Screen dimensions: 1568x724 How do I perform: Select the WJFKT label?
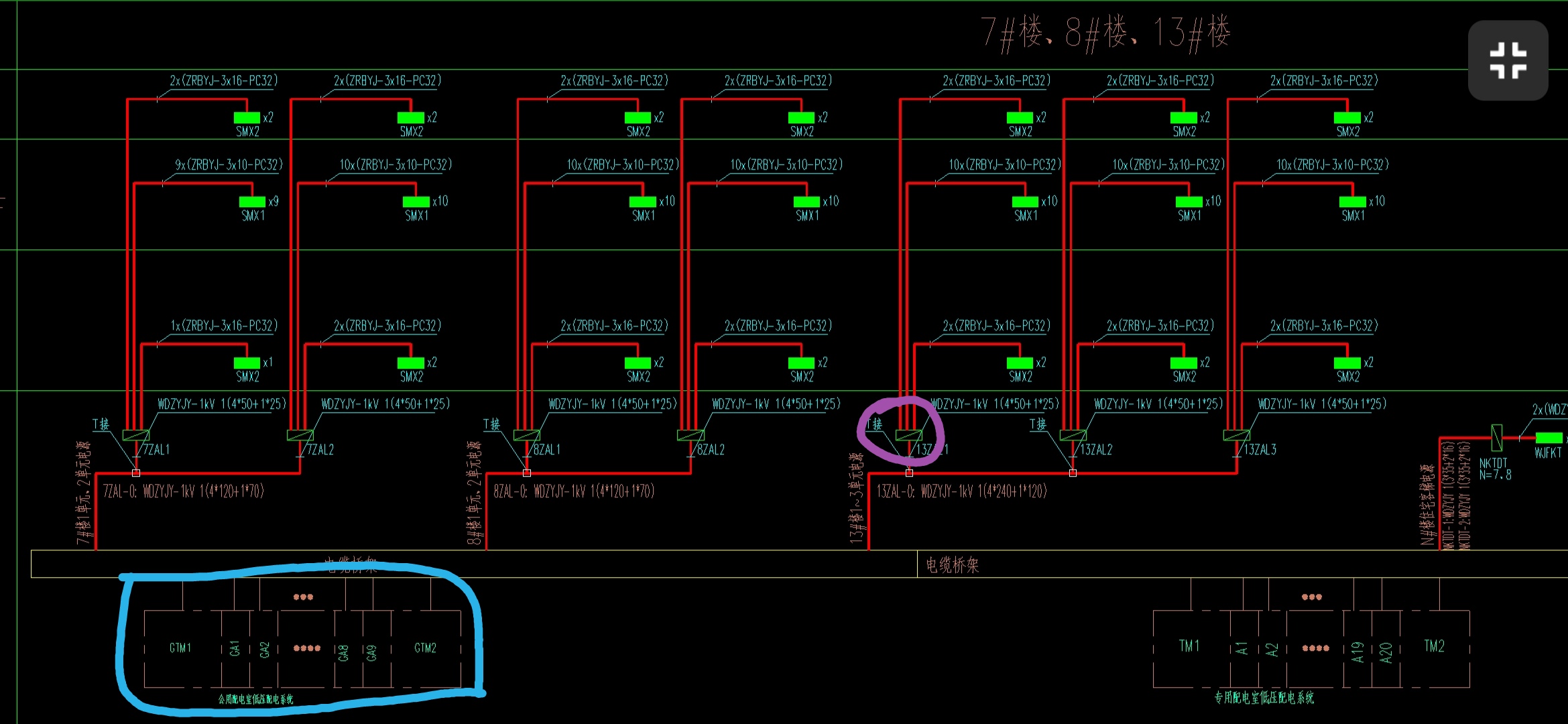pyautogui.click(x=1548, y=453)
